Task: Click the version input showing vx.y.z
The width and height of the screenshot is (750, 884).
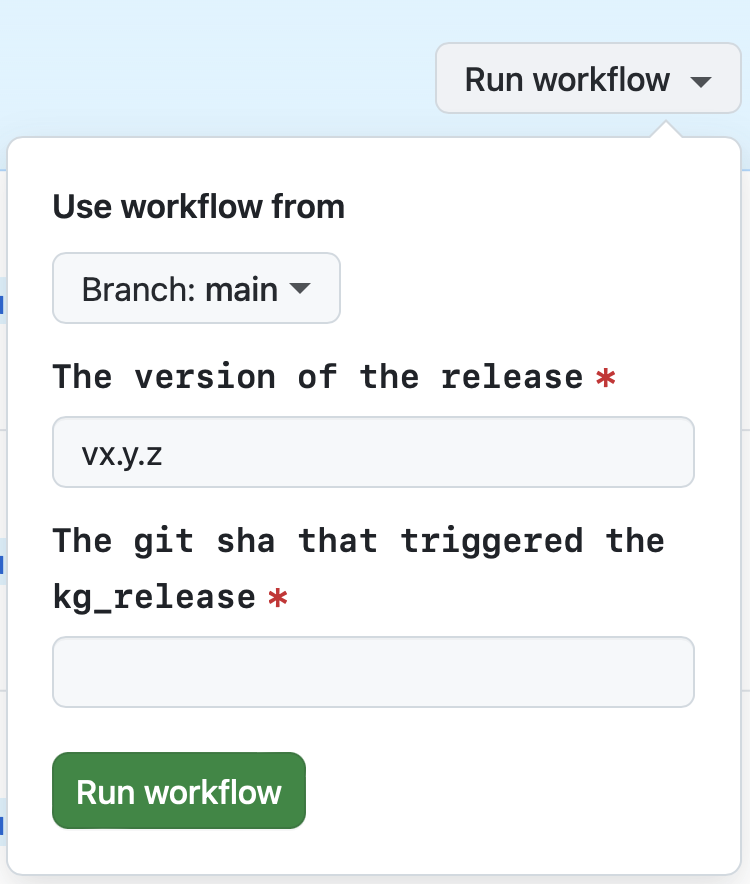Action: point(373,452)
